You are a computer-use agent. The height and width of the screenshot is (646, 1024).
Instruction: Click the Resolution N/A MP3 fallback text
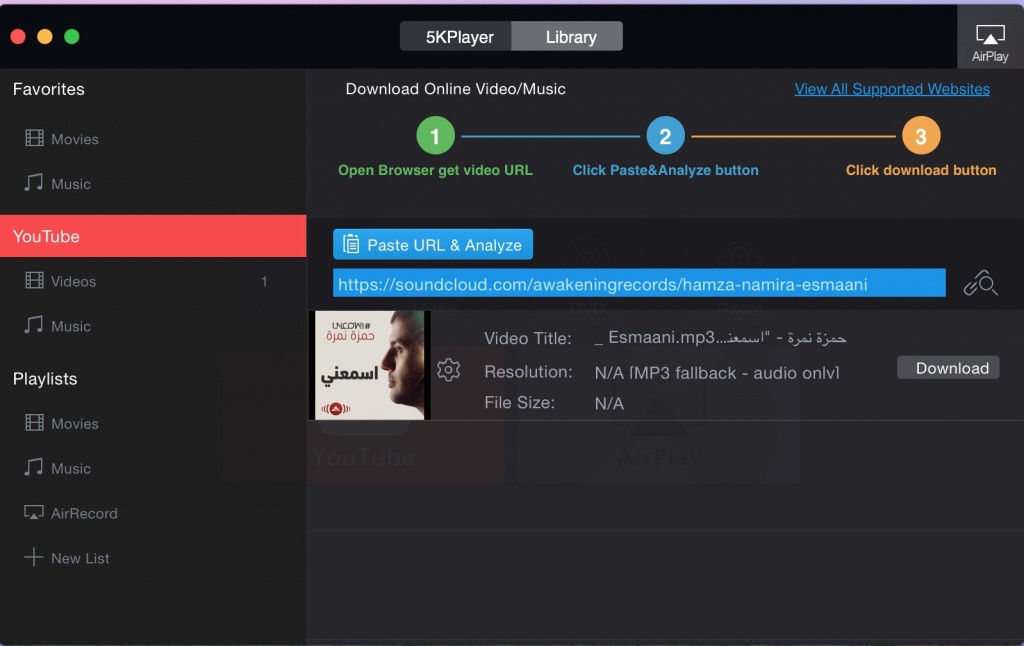point(717,372)
